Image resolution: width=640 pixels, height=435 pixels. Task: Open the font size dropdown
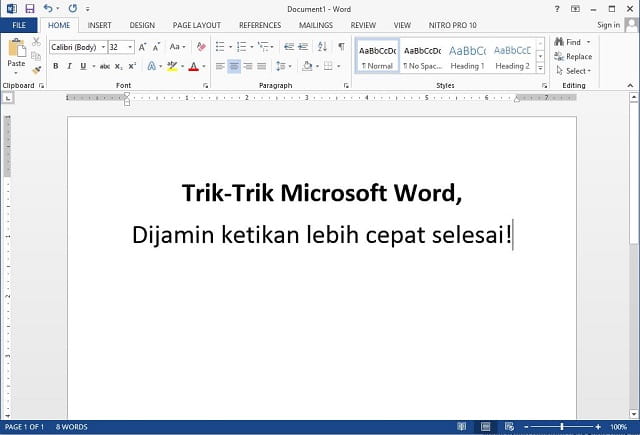130,47
